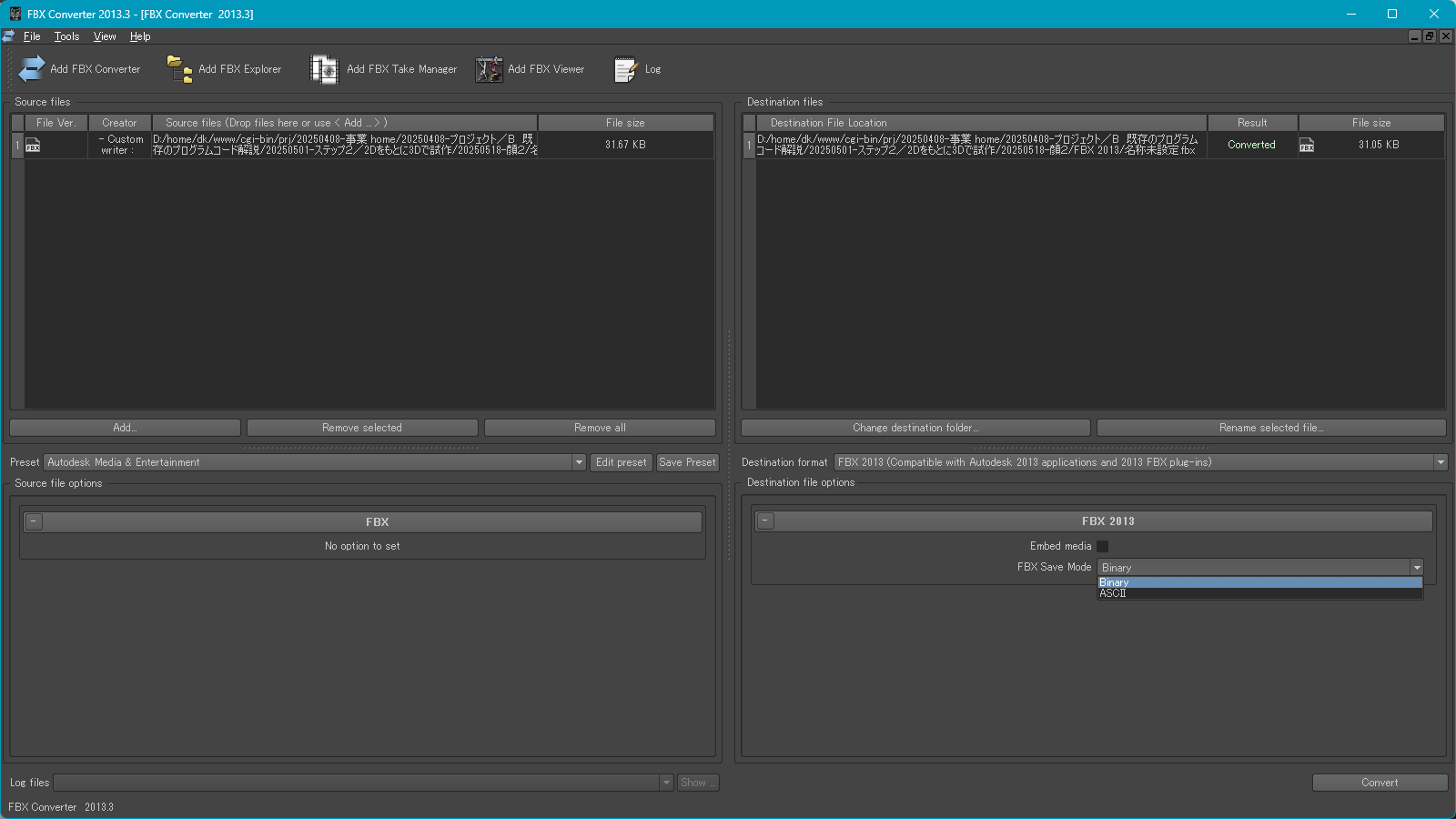Show the Log from the toolbar
1456x819 pixels.
pyautogui.click(x=637, y=69)
